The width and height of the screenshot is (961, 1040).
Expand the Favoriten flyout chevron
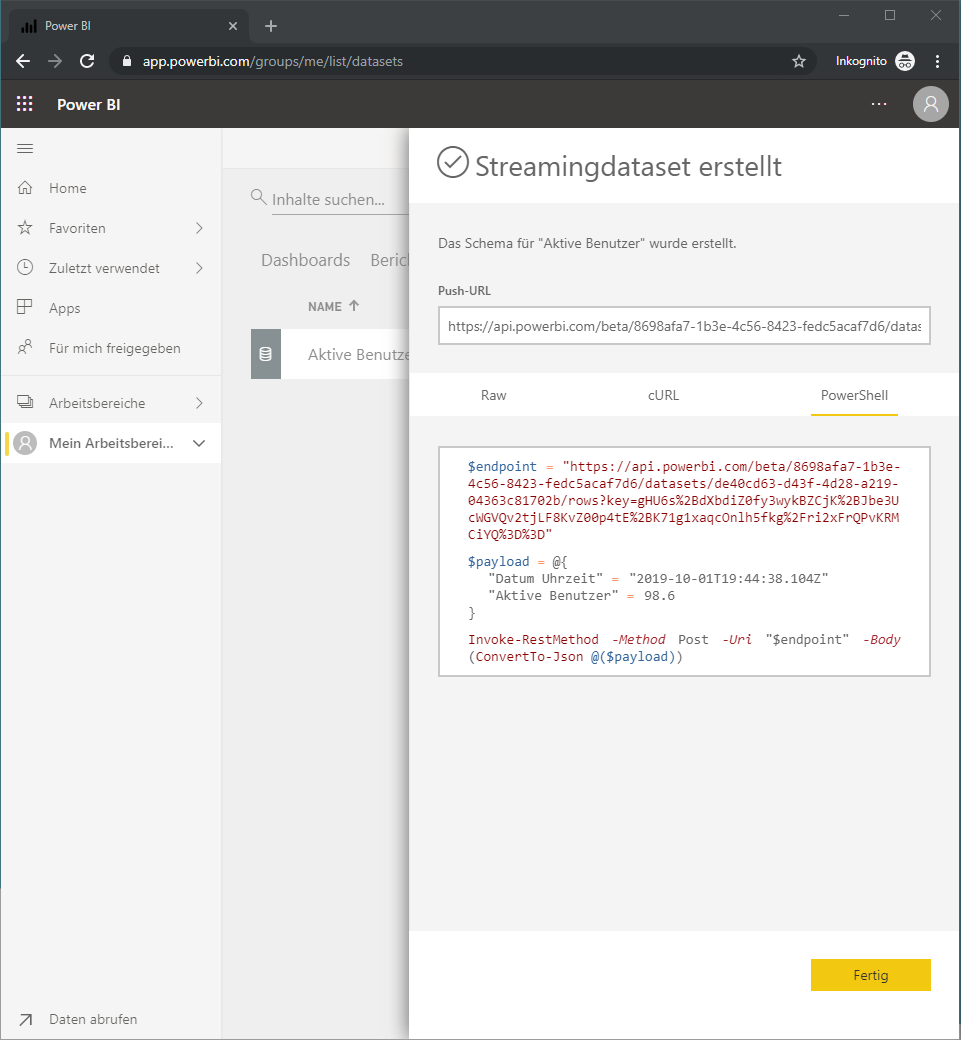(x=199, y=228)
